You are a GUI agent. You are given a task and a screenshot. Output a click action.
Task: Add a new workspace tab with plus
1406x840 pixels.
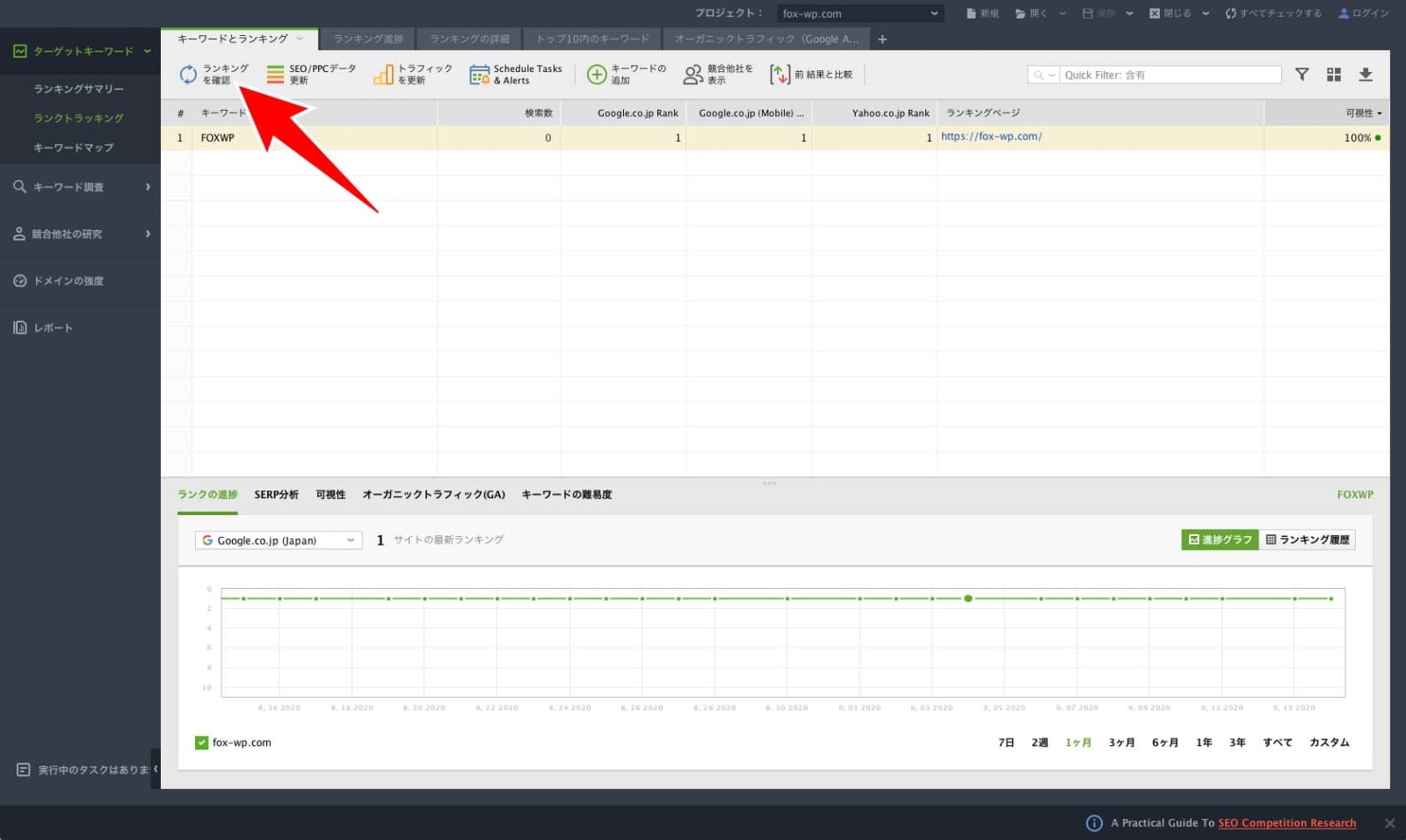tap(882, 39)
